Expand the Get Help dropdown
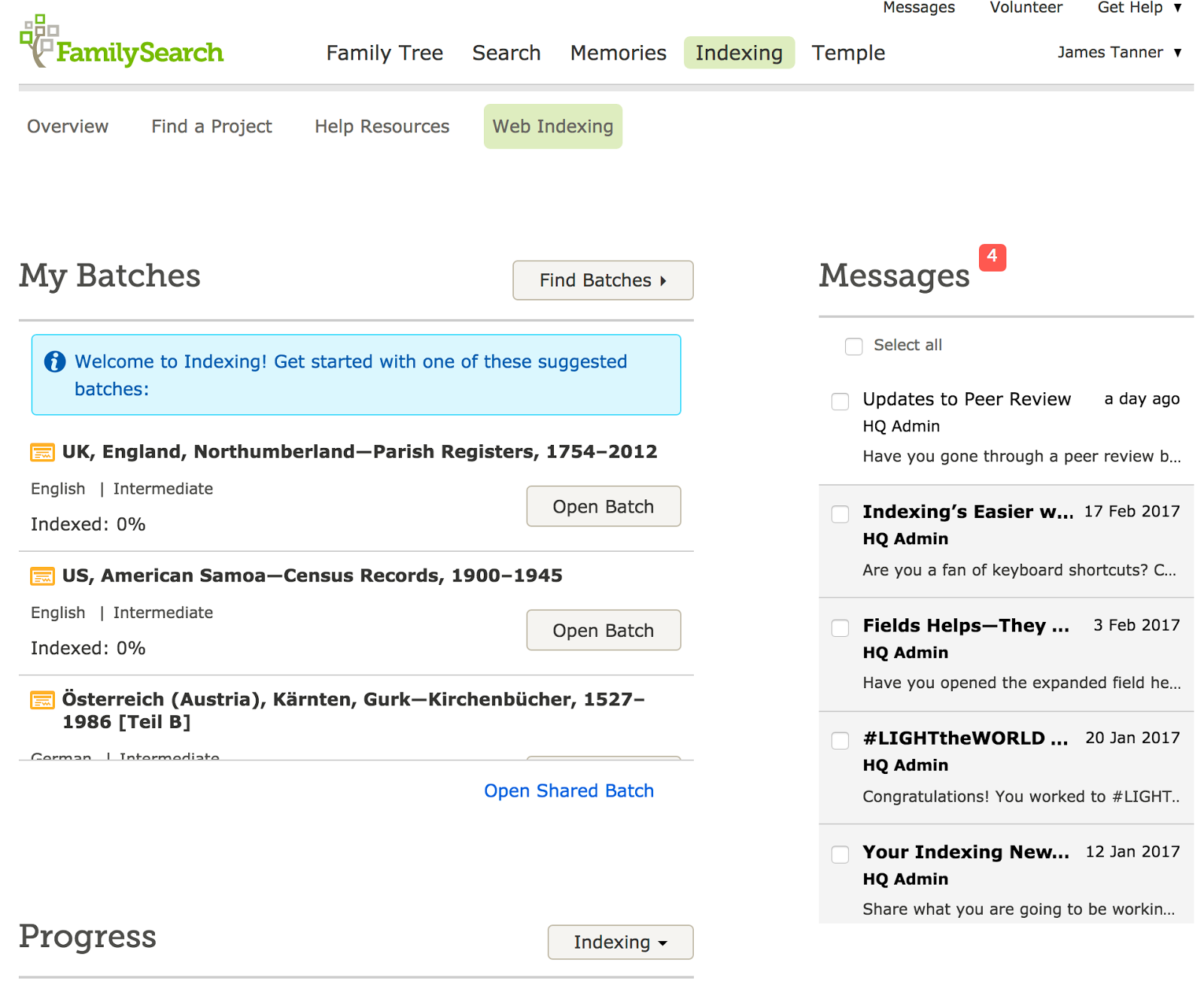 [x=1138, y=8]
